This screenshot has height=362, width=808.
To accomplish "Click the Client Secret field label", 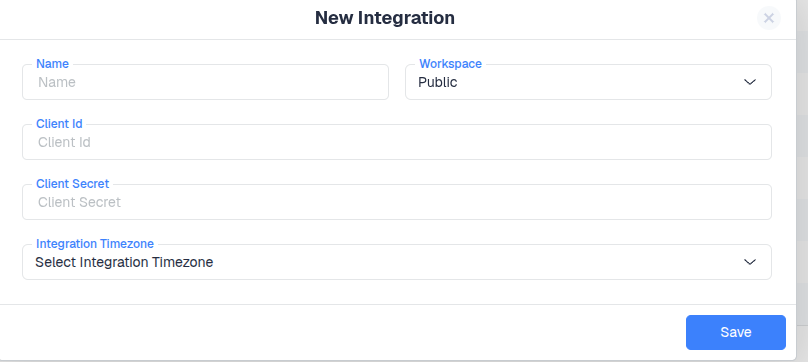I will click(x=73, y=184).
